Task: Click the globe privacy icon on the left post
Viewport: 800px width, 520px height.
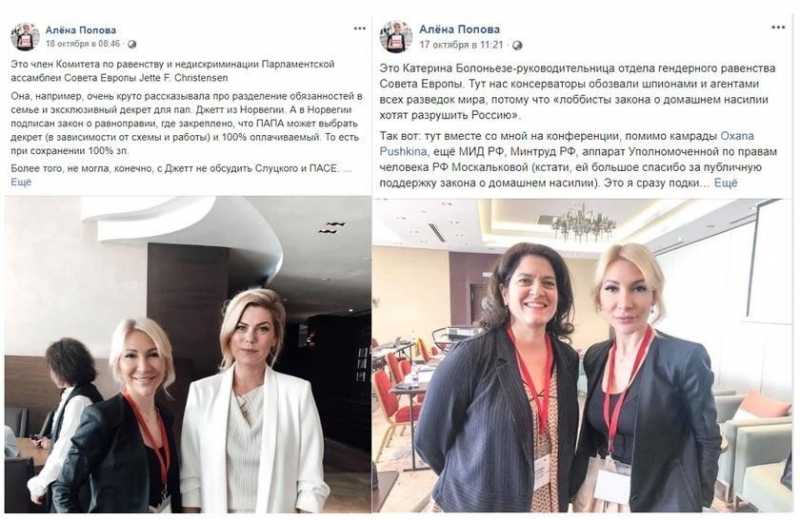Action: (132, 44)
